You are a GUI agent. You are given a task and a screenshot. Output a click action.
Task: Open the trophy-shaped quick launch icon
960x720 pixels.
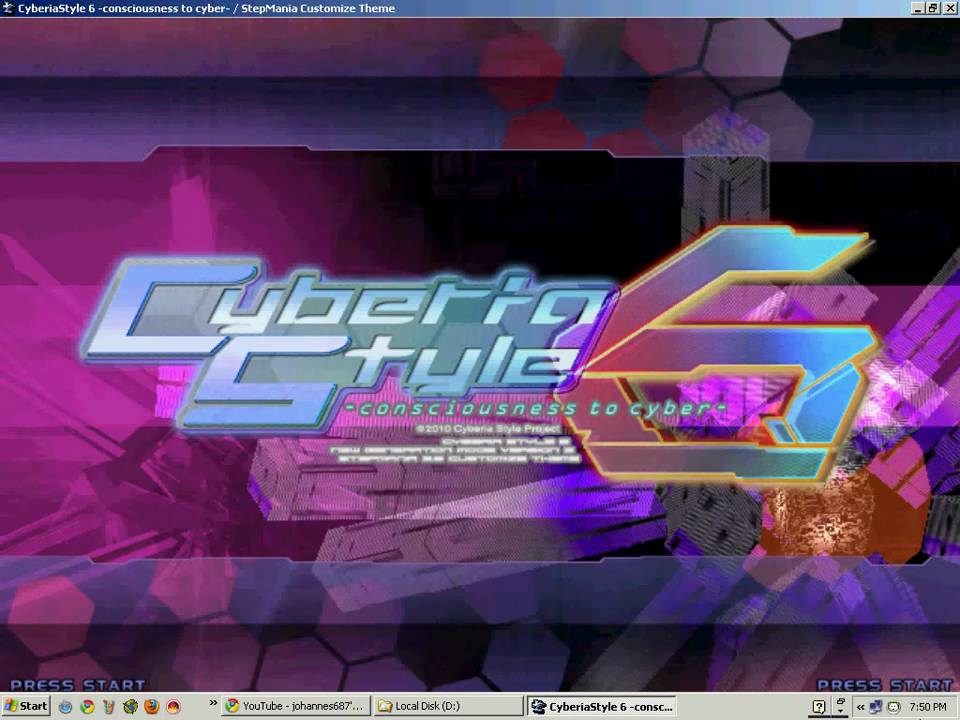[x=109, y=707]
